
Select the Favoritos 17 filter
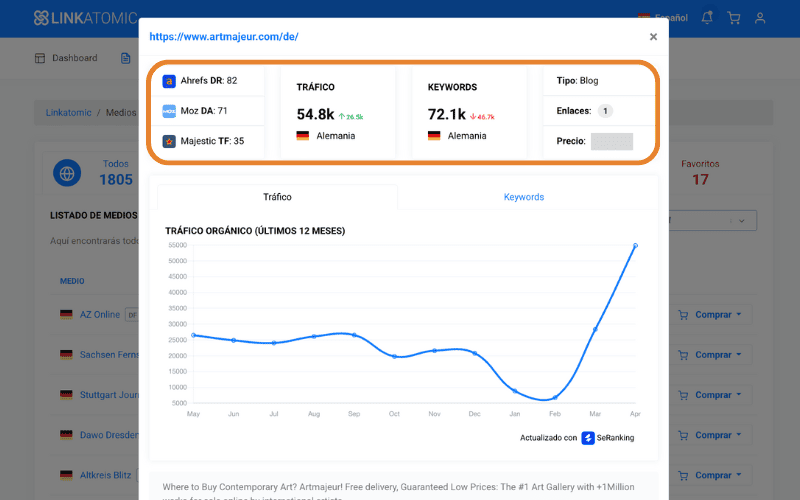click(x=700, y=173)
